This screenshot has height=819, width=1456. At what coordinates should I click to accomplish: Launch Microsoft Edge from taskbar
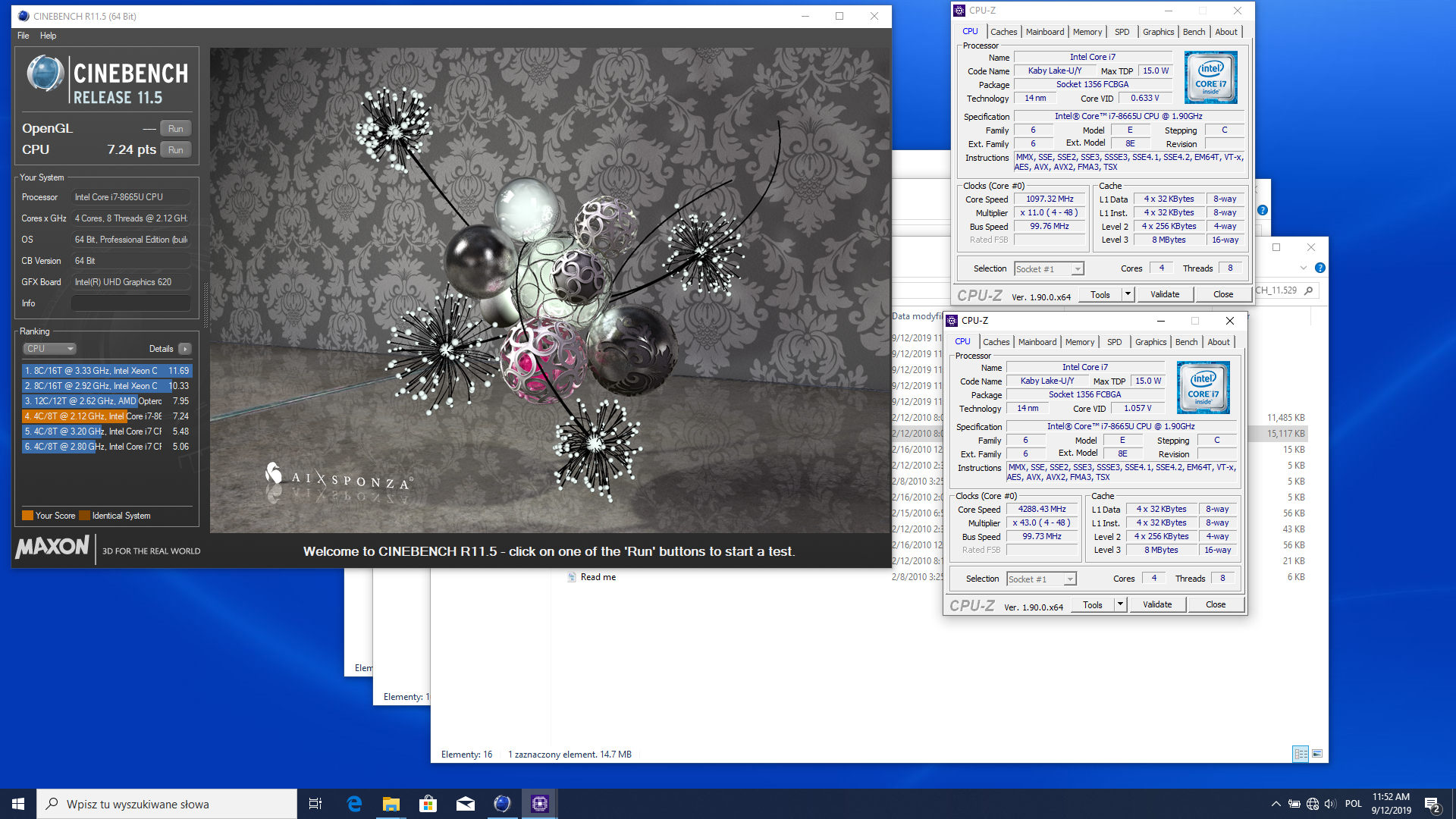point(353,804)
